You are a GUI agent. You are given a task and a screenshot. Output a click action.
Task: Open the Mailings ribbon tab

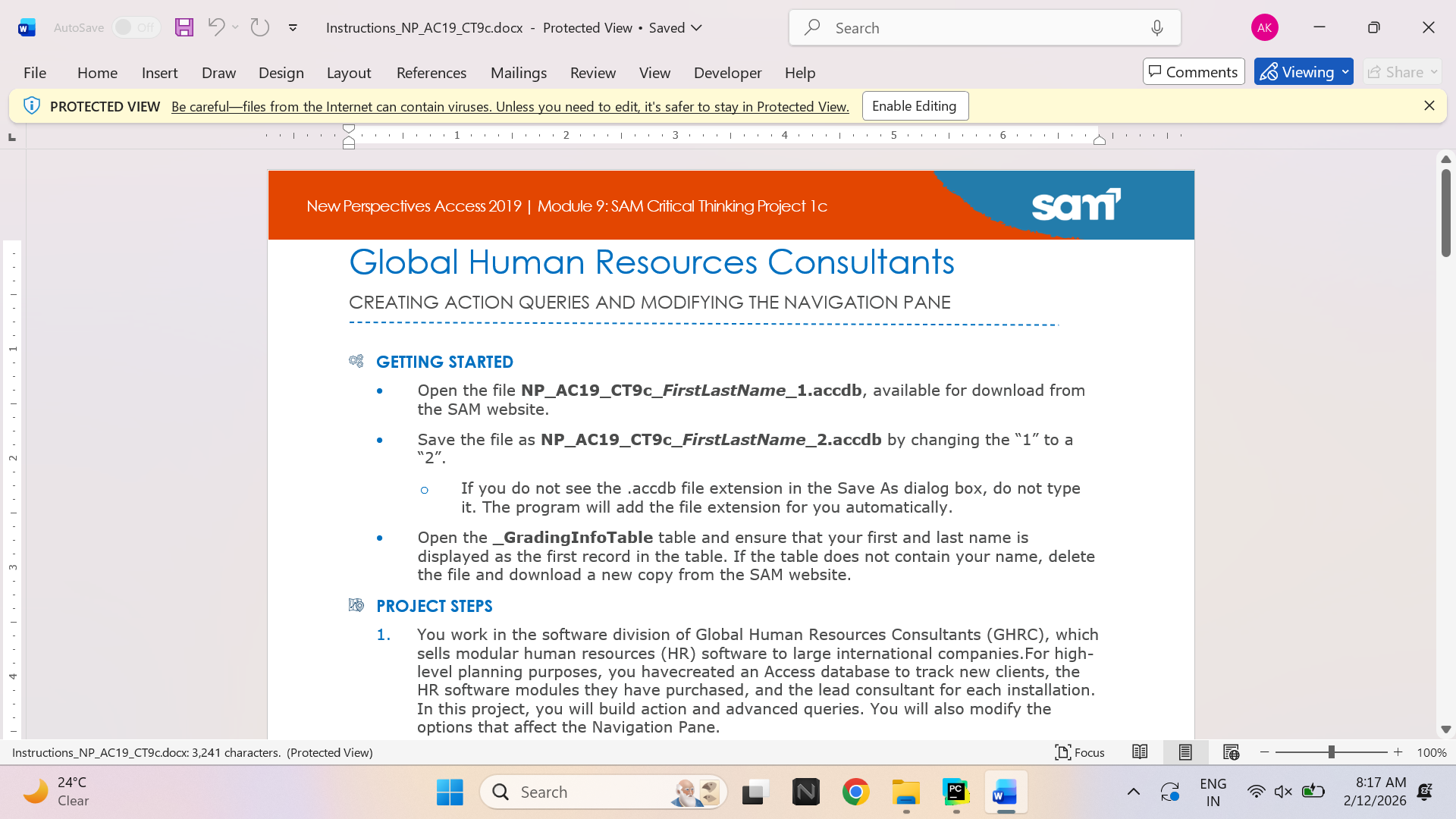pyautogui.click(x=519, y=73)
